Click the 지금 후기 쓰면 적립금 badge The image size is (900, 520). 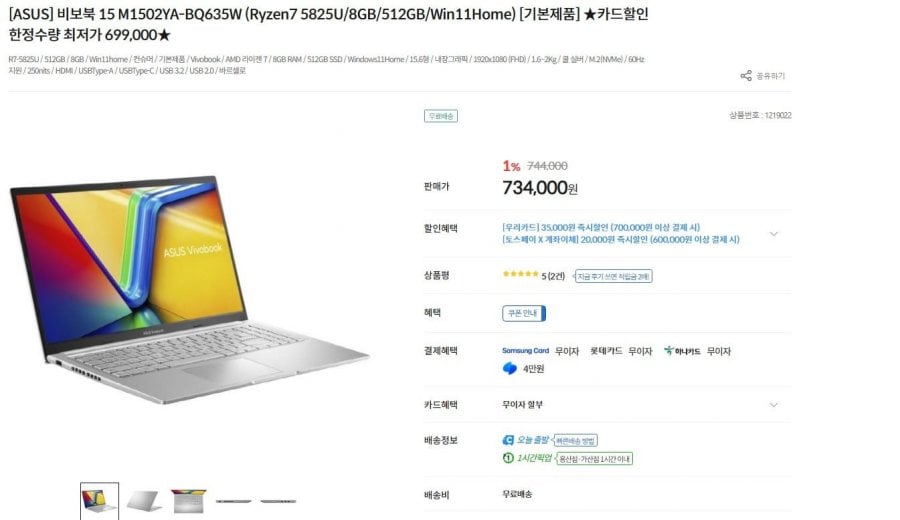pos(613,277)
